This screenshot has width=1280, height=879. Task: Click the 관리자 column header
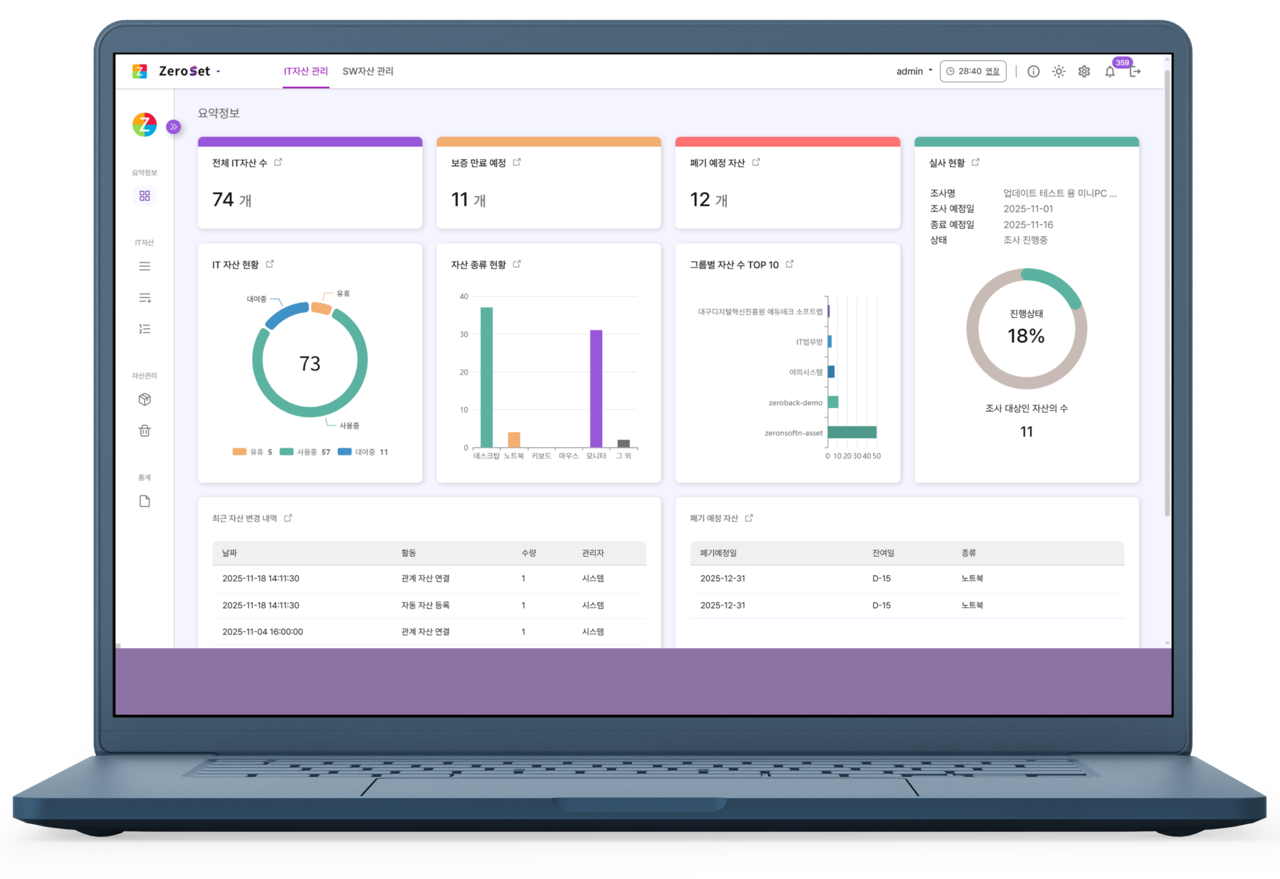[x=593, y=553]
